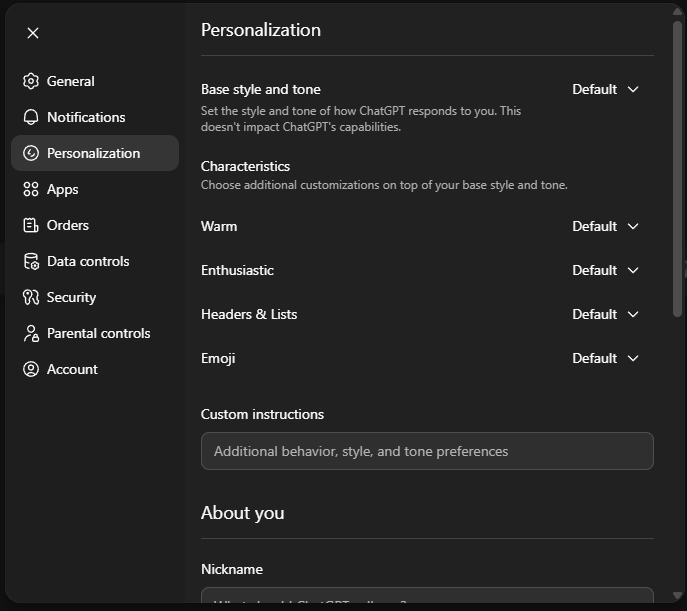The height and width of the screenshot is (611, 687).
Task: Click the Account profile icon
Action: [31, 369]
